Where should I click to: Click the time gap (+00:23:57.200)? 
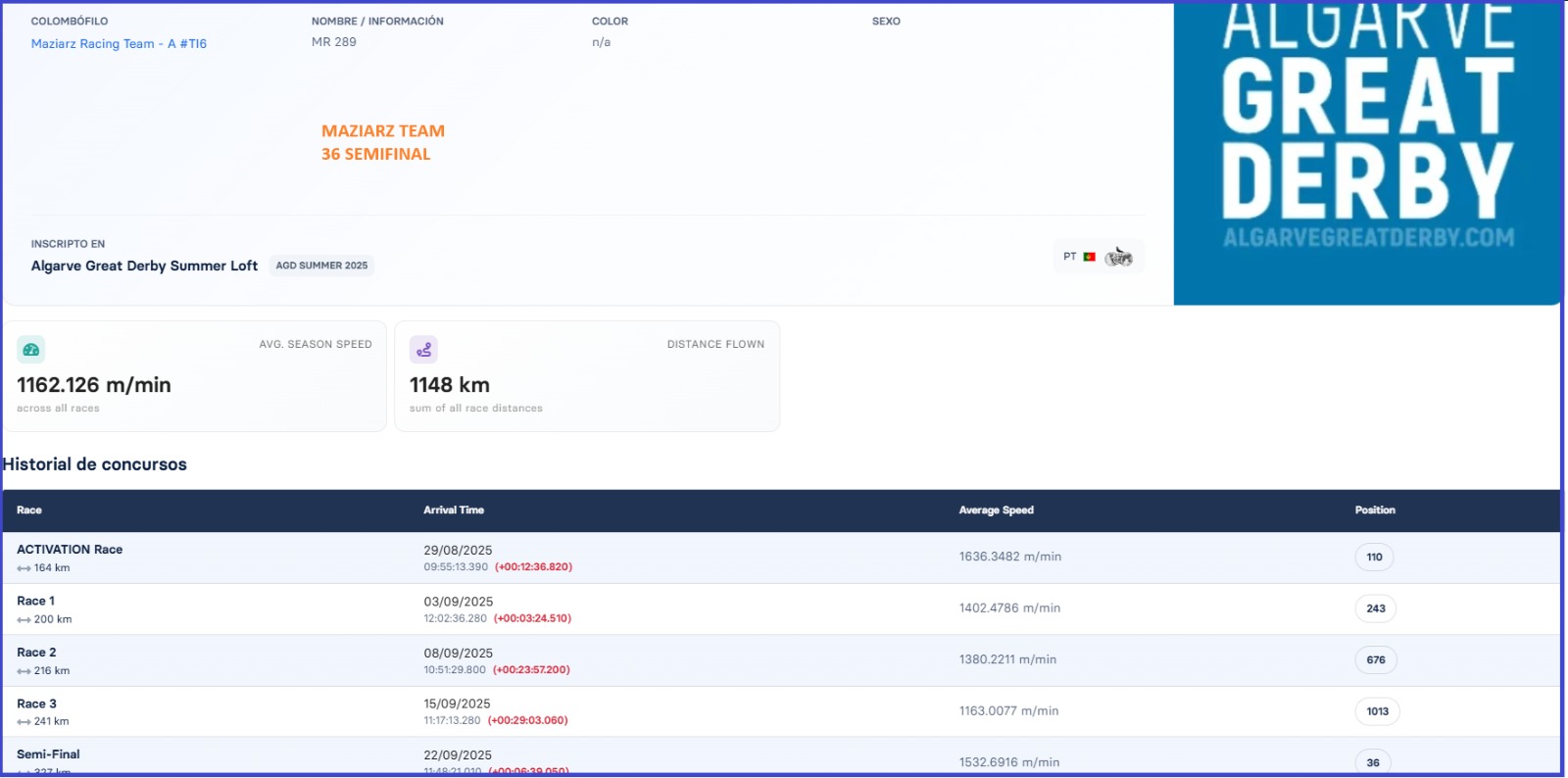531,670
